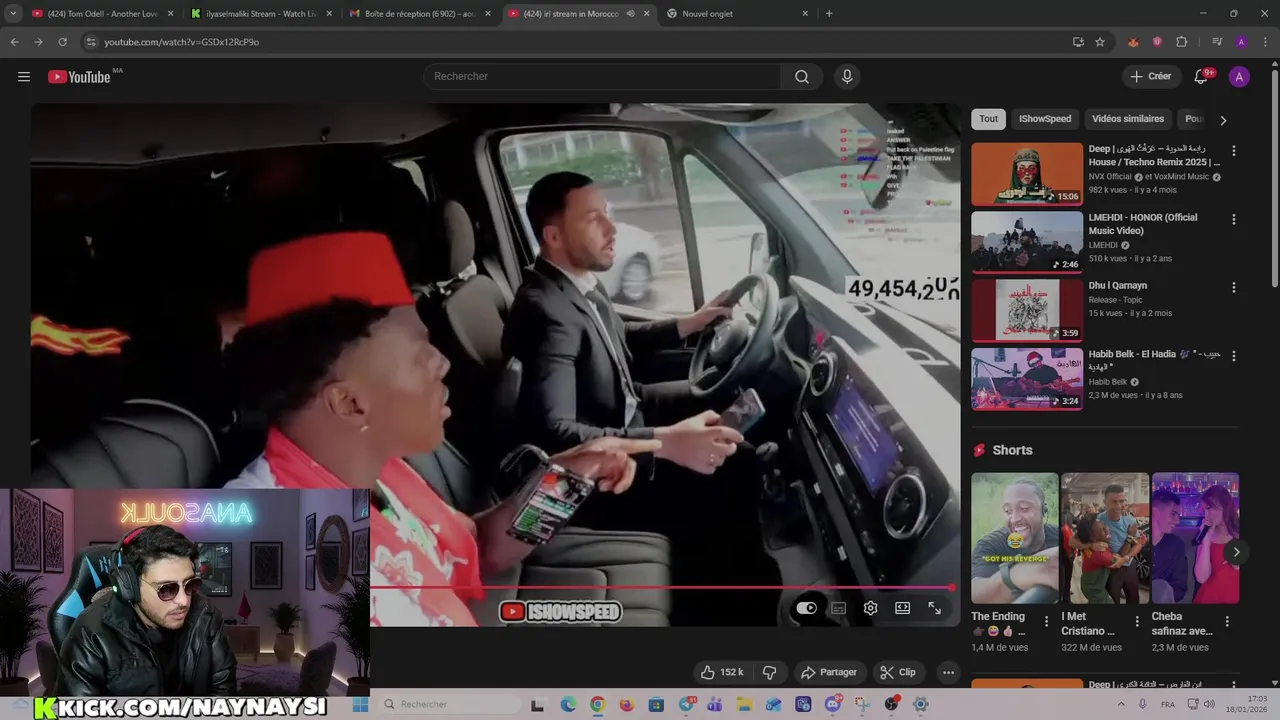Image resolution: width=1280 pixels, height=720 pixels.
Task: Open the YouTube guide hamburger menu
Action: point(24,77)
